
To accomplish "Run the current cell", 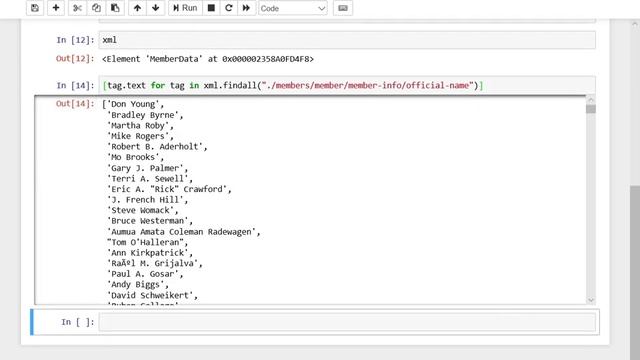I will 185,8.
